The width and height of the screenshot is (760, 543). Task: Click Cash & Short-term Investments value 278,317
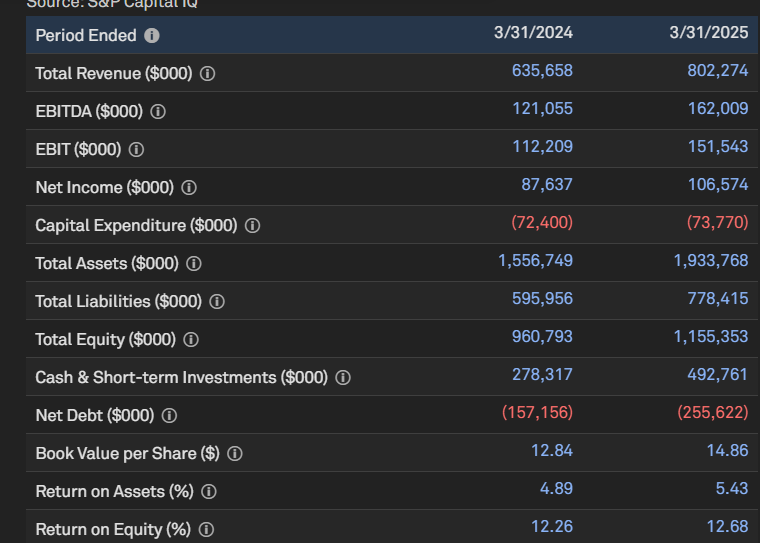[542, 375]
